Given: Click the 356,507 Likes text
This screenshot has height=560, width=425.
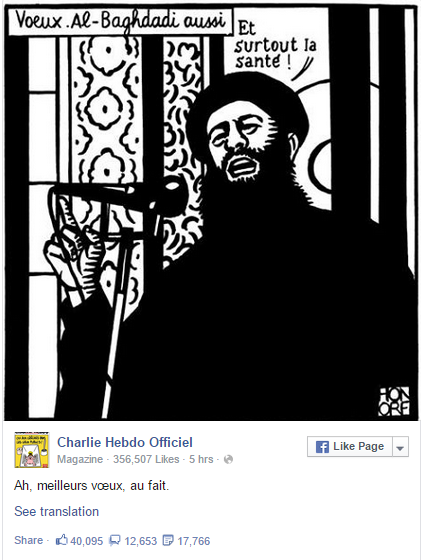Looking at the screenshot, I should pos(146,459).
